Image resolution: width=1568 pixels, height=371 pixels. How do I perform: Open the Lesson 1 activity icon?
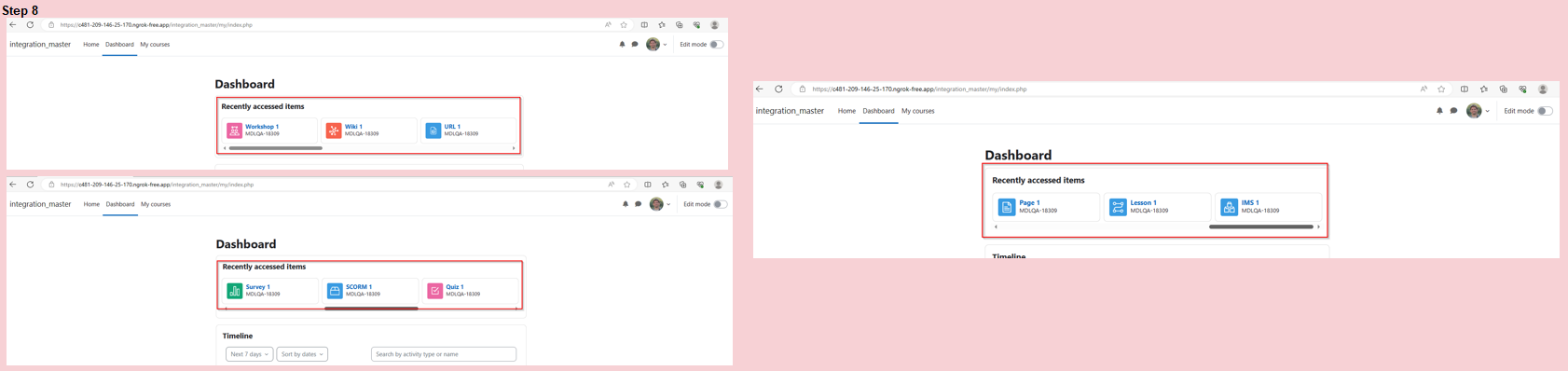tap(1118, 207)
